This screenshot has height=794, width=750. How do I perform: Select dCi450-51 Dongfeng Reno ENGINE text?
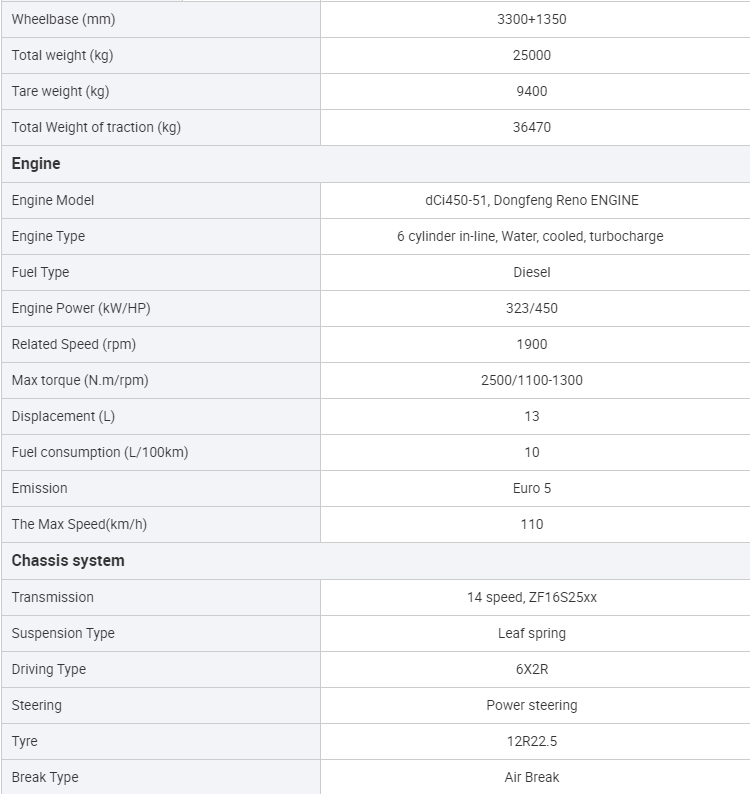click(531, 201)
